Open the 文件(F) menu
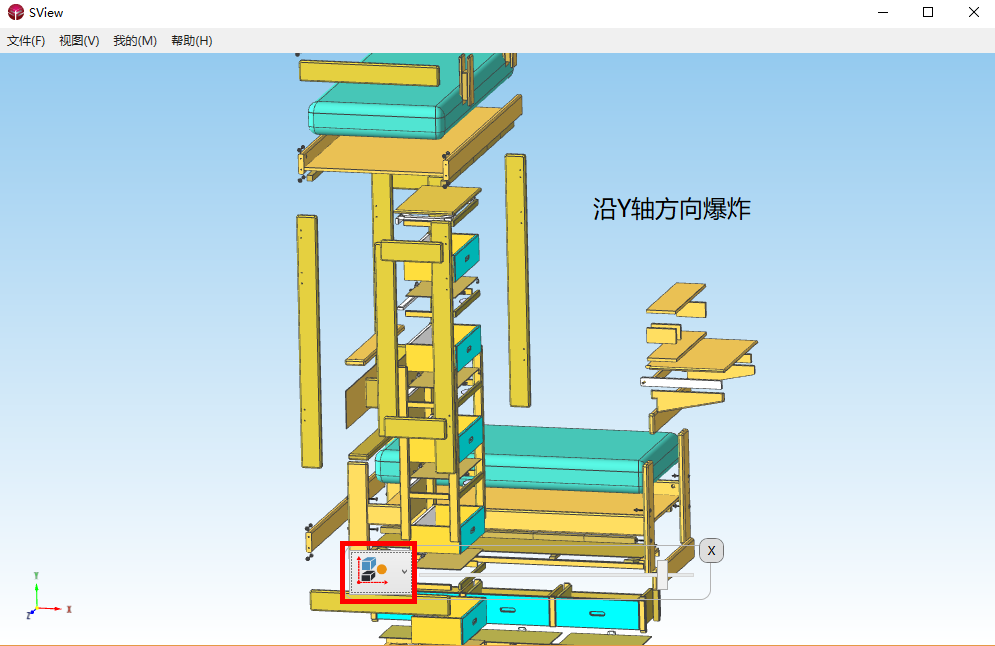Viewport: 995px width, 646px height. 26,41
